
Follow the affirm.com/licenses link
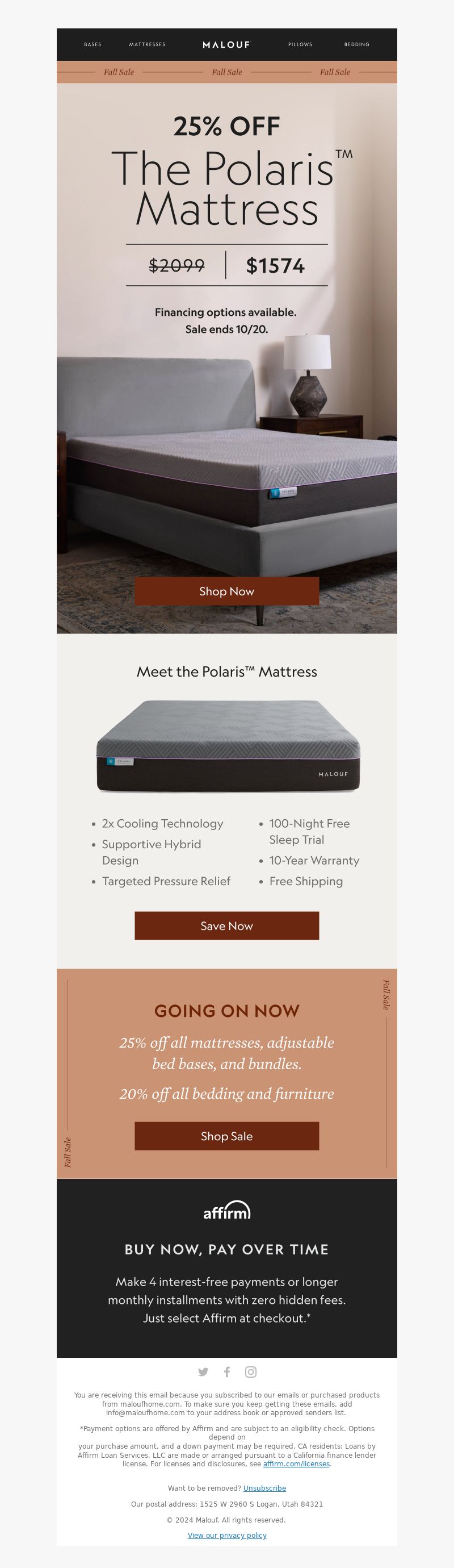coord(296,1464)
